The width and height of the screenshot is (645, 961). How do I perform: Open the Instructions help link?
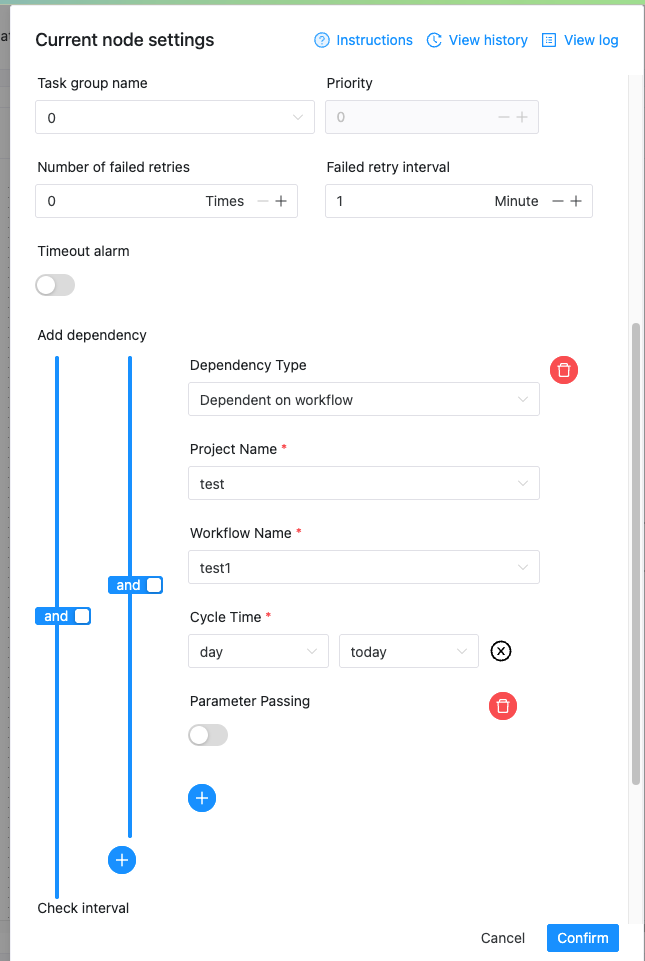[364, 40]
